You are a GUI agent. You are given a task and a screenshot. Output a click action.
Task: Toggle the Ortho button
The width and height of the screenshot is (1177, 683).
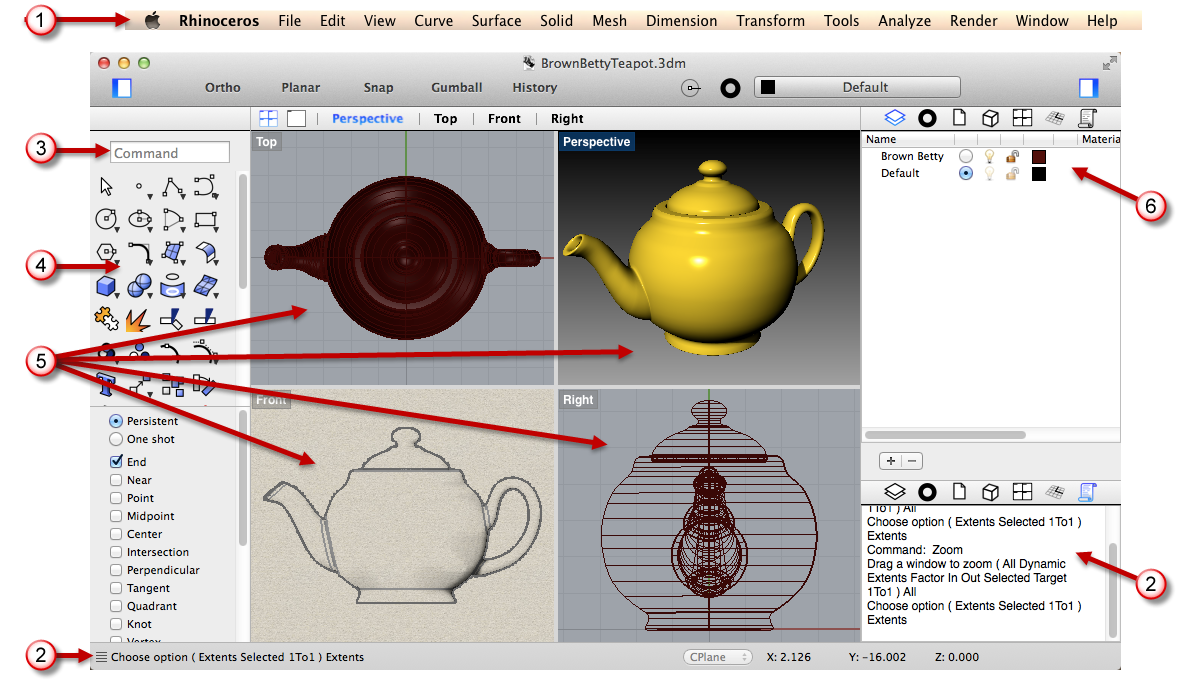[223, 88]
